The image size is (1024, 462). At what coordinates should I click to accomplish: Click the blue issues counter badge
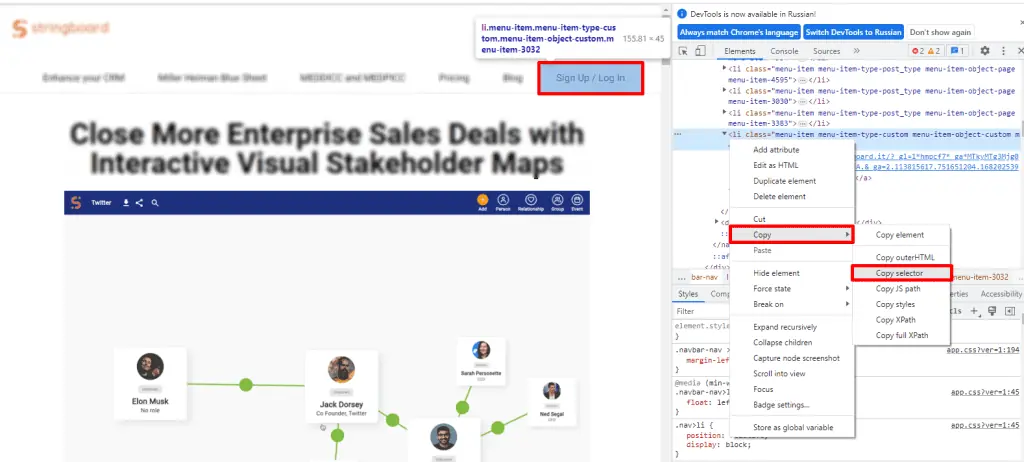coord(957,51)
